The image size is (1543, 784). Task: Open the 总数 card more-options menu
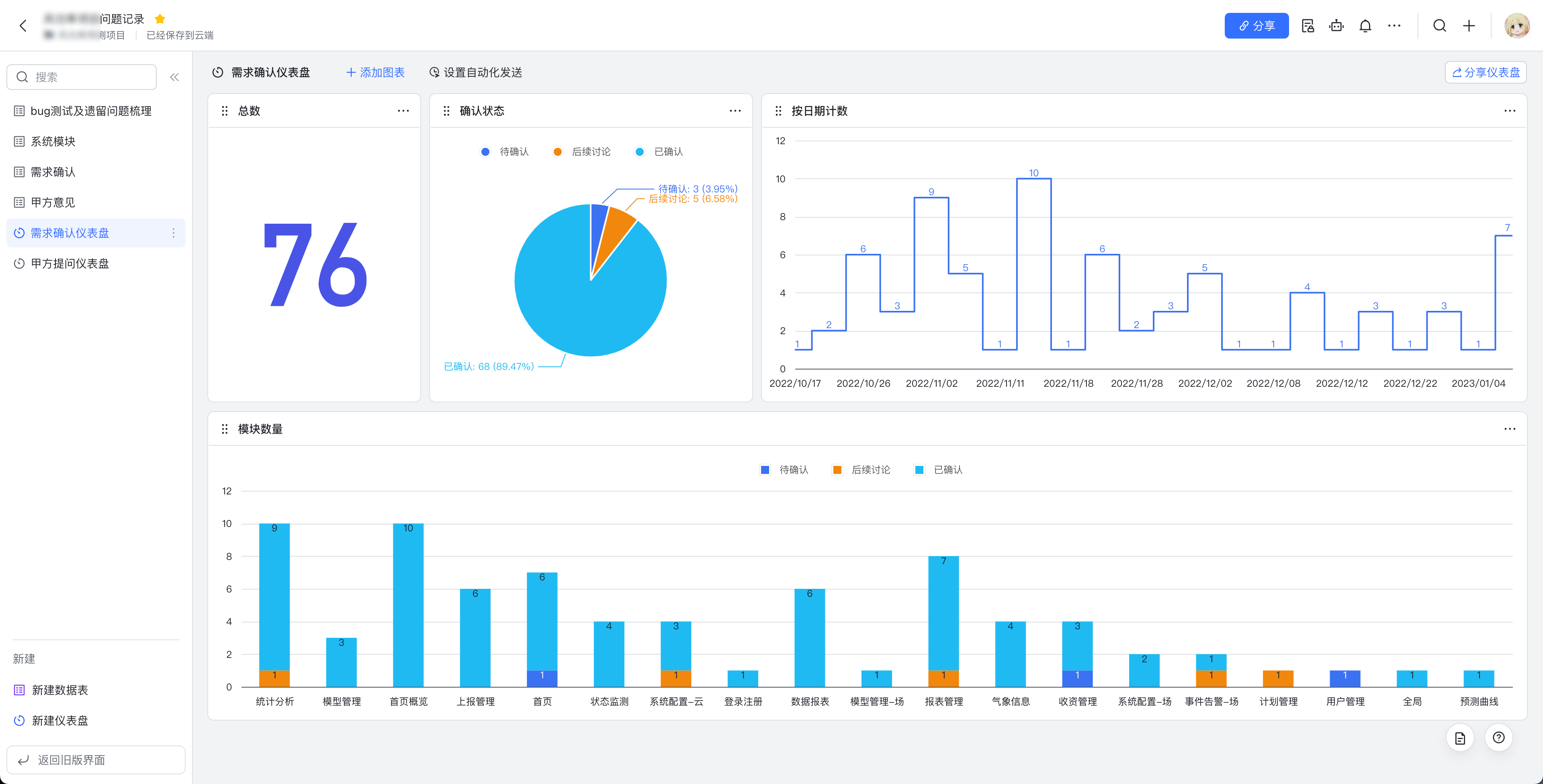point(403,111)
